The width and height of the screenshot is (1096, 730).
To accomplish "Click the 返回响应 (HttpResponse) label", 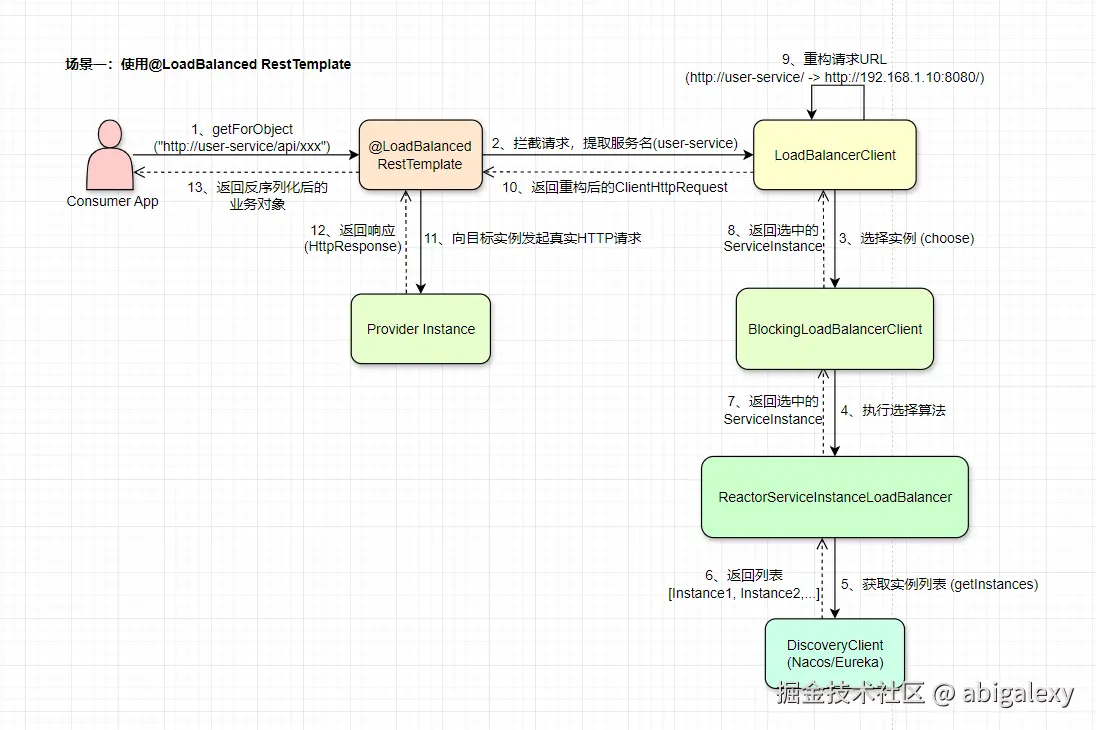I will click(x=352, y=238).
